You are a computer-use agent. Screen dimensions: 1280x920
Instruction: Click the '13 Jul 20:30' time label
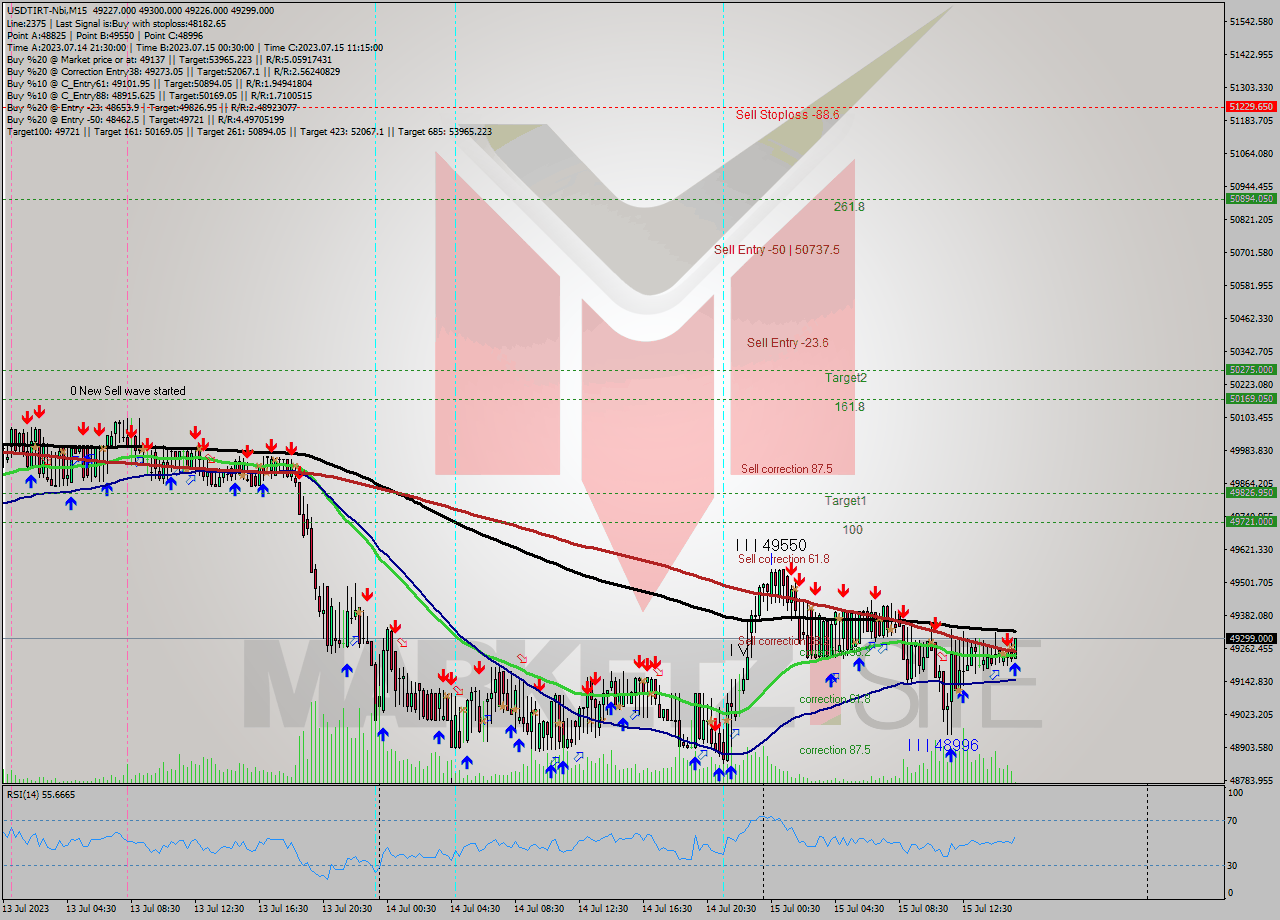coord(348,909)
